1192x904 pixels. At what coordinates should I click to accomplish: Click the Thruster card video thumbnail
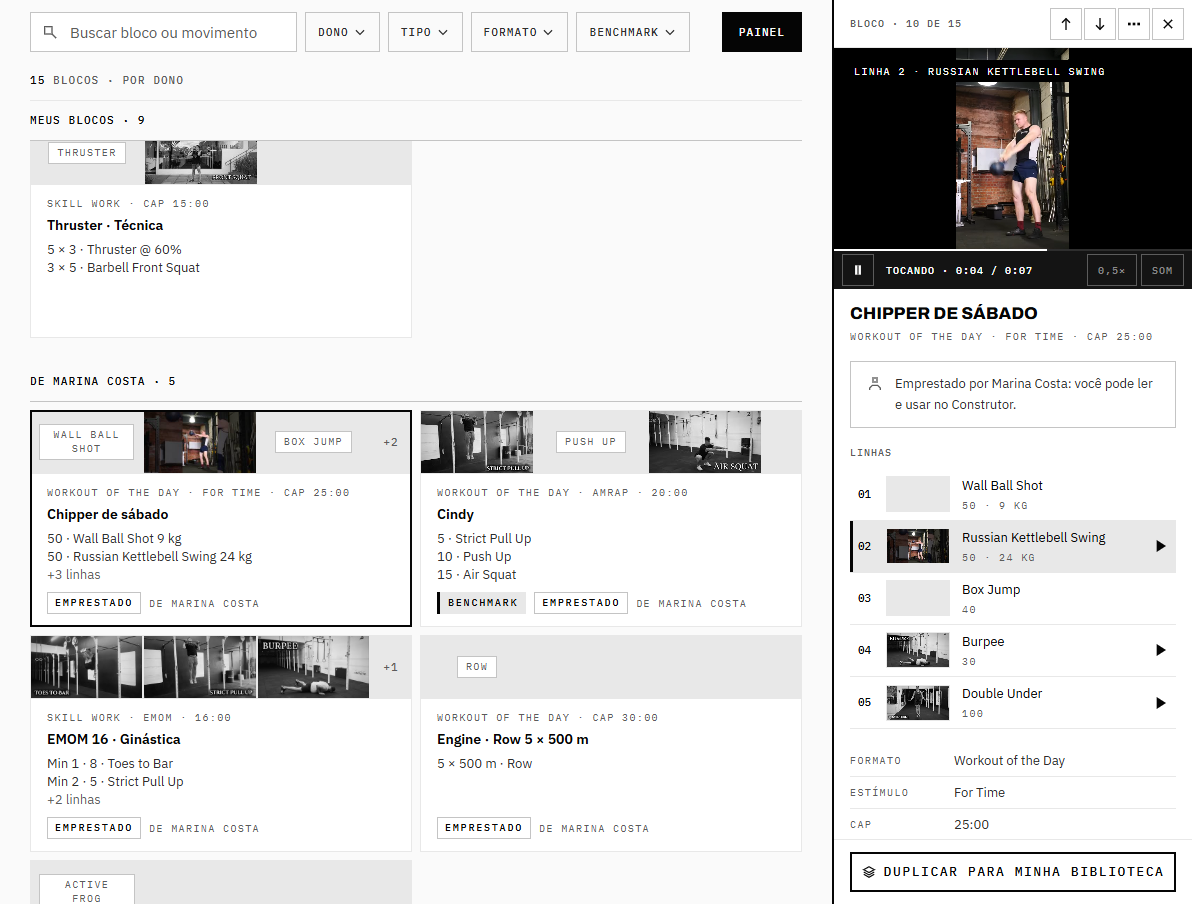tap(201, 162)
